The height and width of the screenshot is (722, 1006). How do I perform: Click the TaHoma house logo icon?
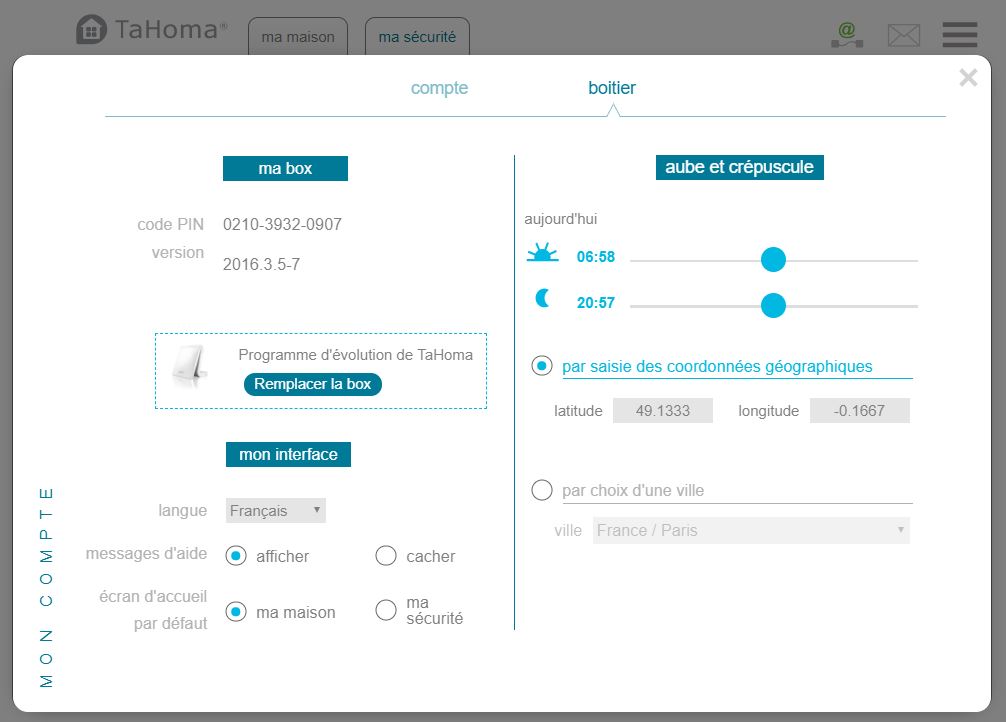[91, 30]
